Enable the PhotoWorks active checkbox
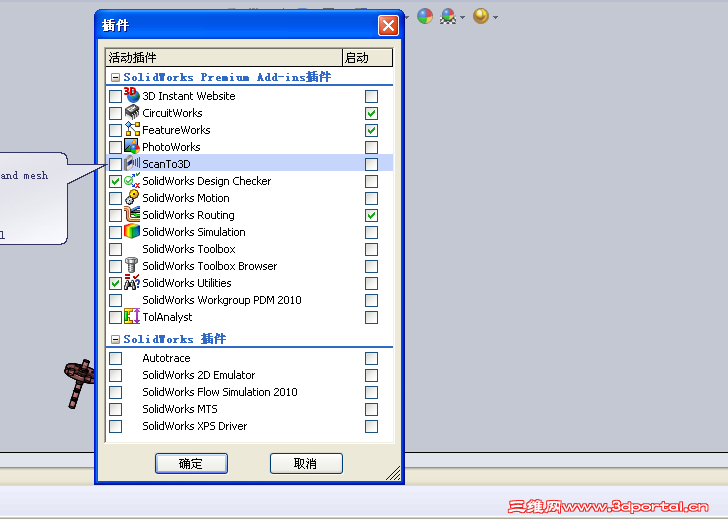Image resolution: width=728 pixels, height=520 pixels. click(x=116, y=147)
